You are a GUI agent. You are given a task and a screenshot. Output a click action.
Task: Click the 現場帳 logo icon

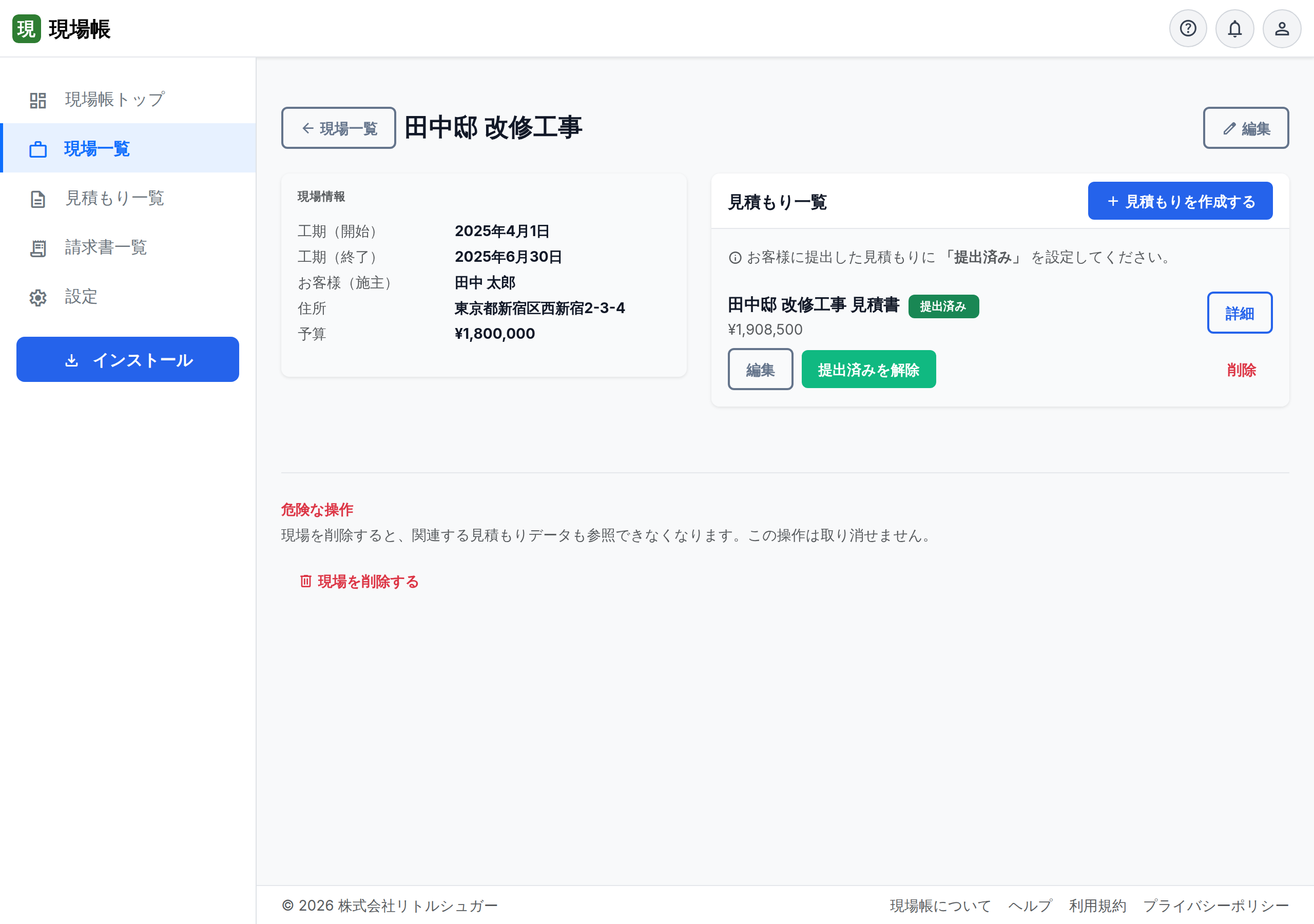click(26, 29)
